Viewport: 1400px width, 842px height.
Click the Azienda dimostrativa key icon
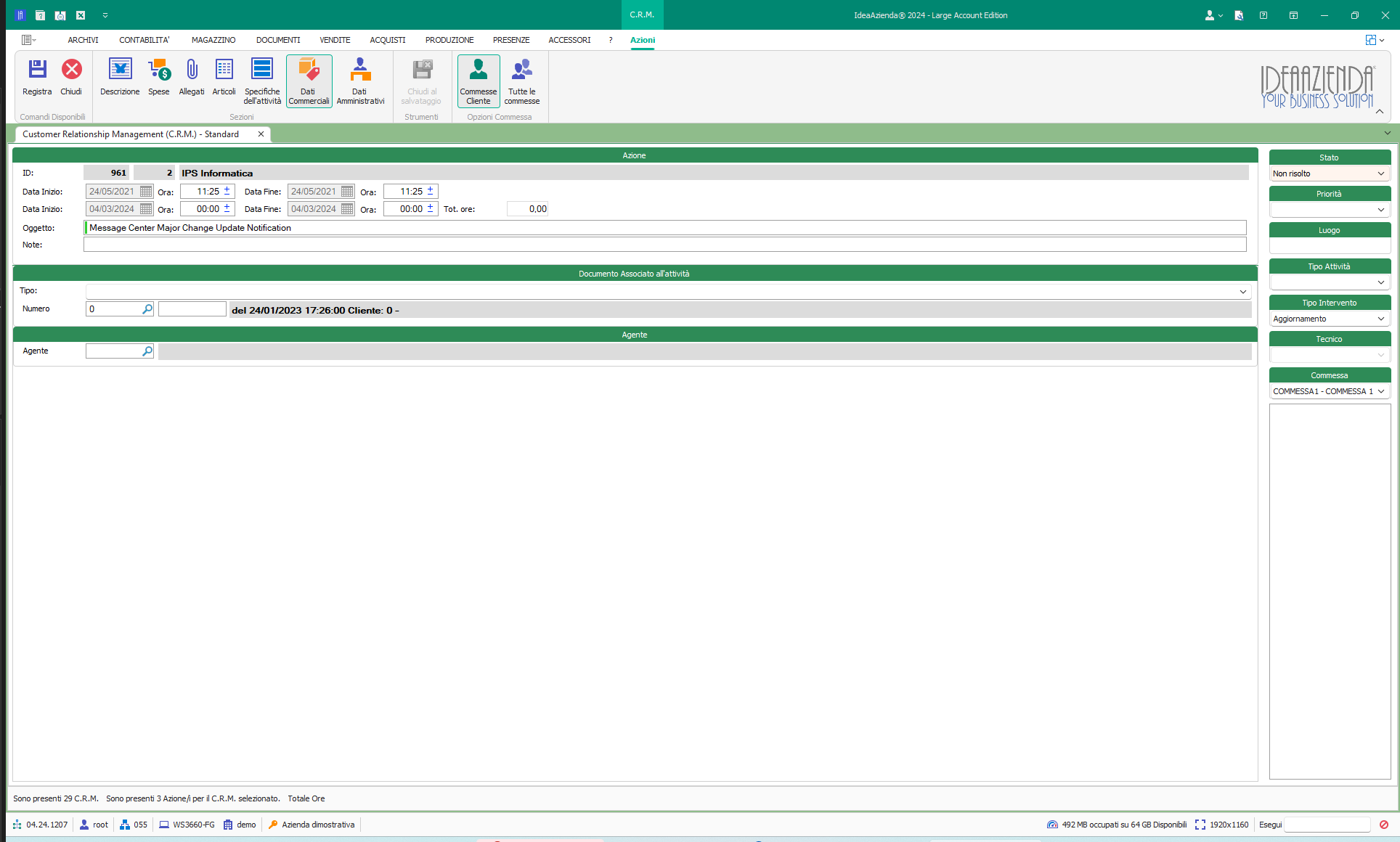pyautogui.click(x=273, y=825)
